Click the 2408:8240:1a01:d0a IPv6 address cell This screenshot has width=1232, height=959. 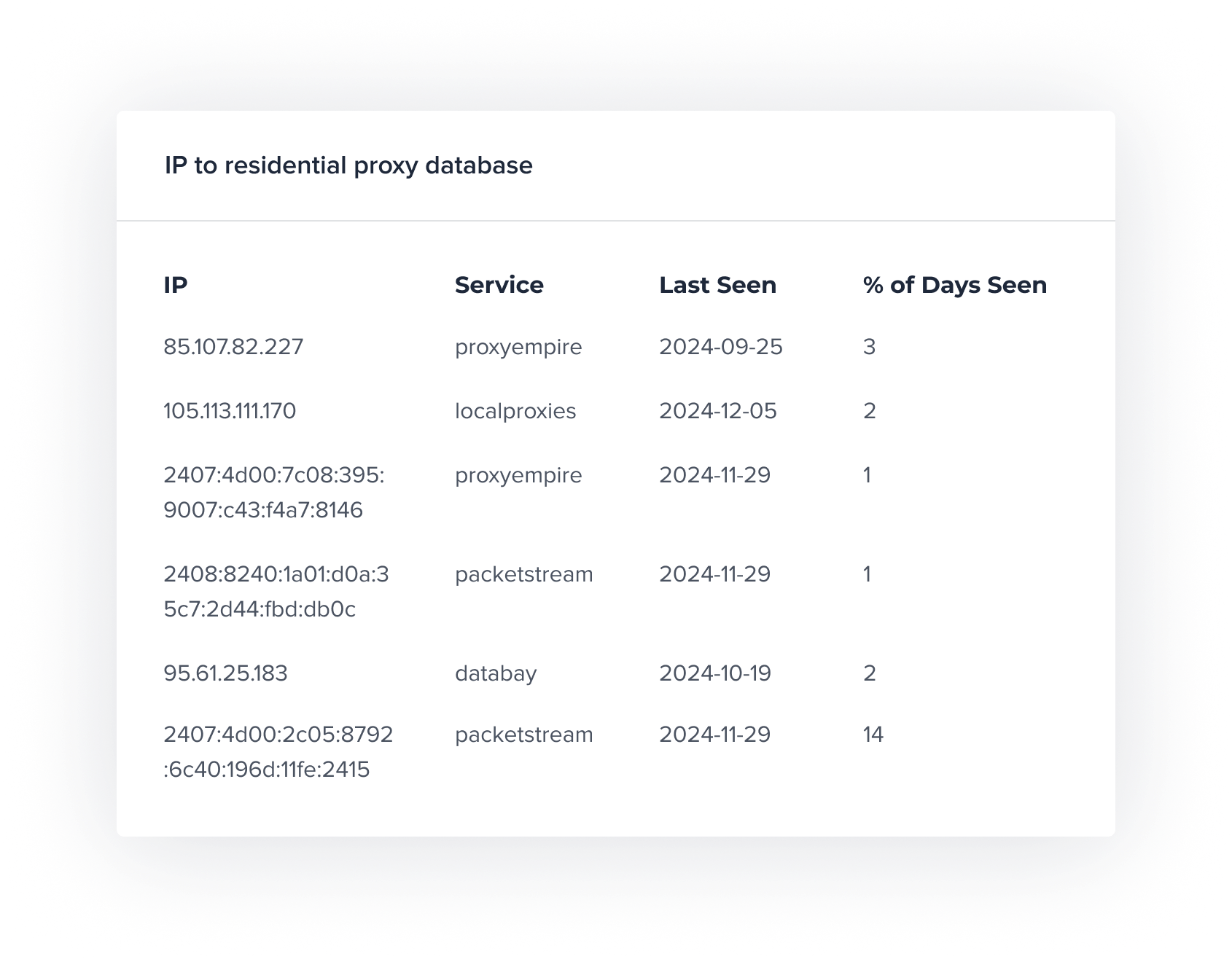[276, 592]
